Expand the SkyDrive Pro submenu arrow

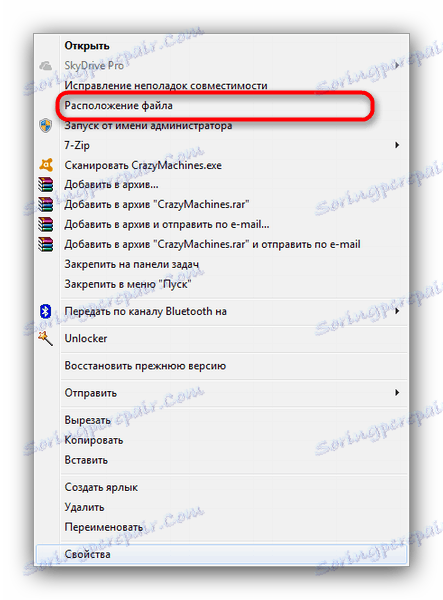(x=397, y=65)
